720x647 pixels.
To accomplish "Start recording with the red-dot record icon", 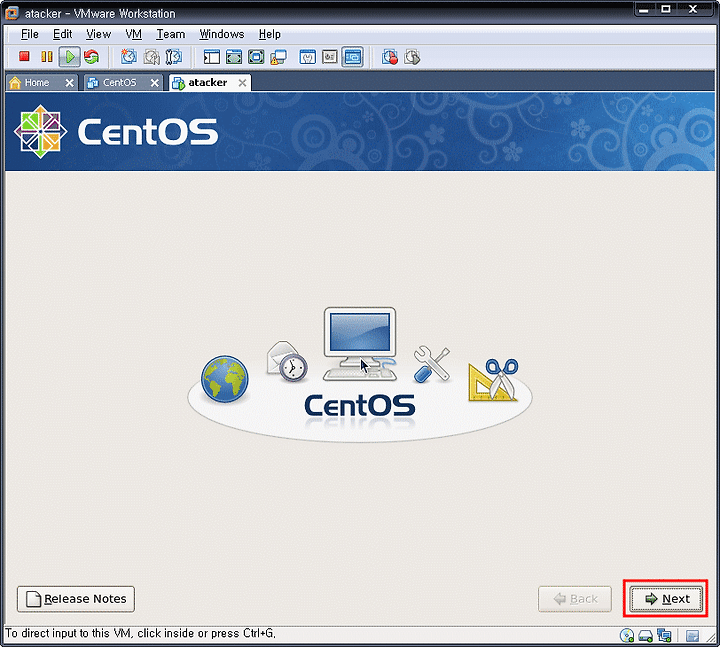I will click(x=390, y=57).
